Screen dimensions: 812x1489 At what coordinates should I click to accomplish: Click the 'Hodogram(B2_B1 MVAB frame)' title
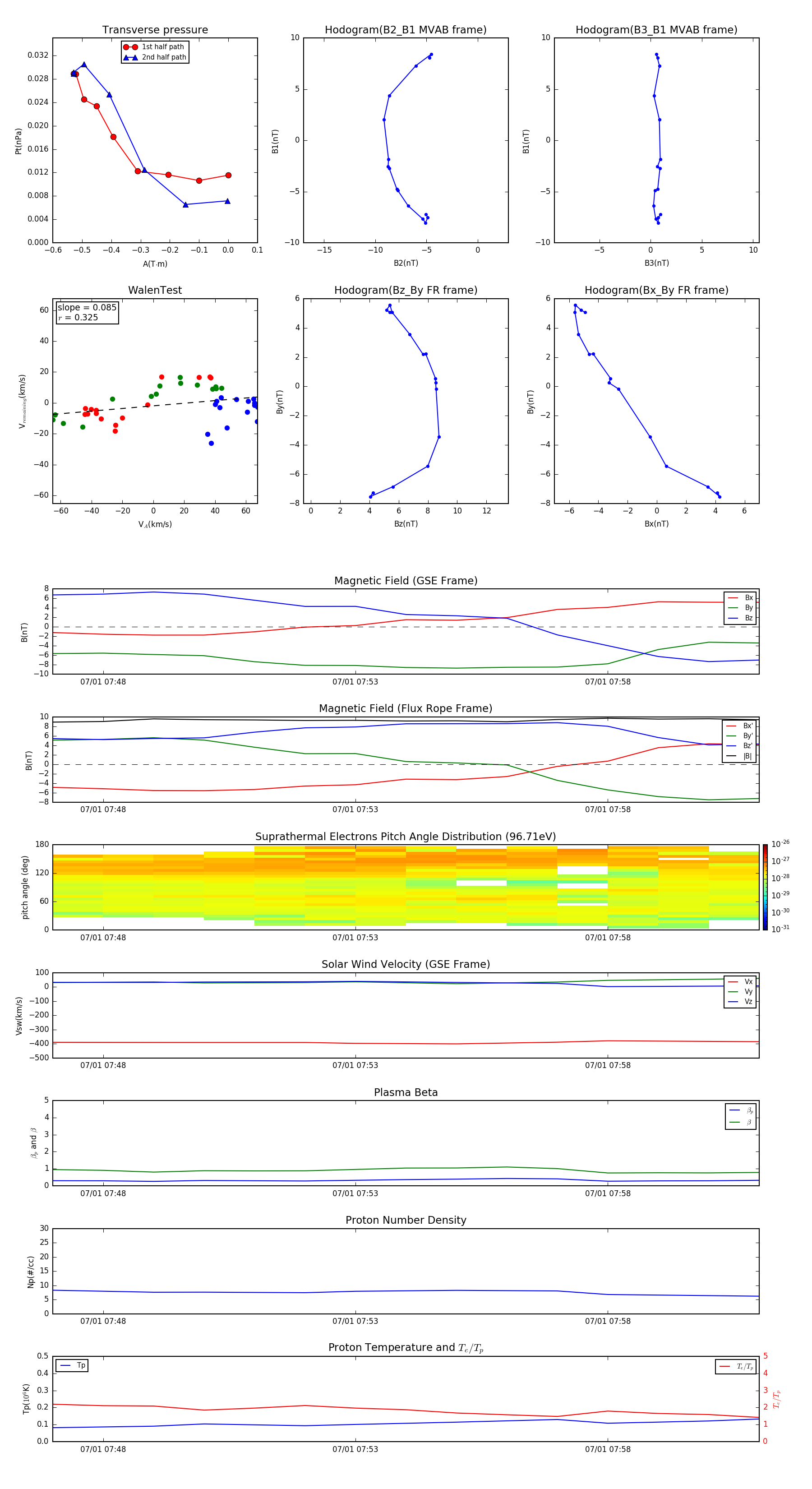pyautogui.click(x=406, y=29)
